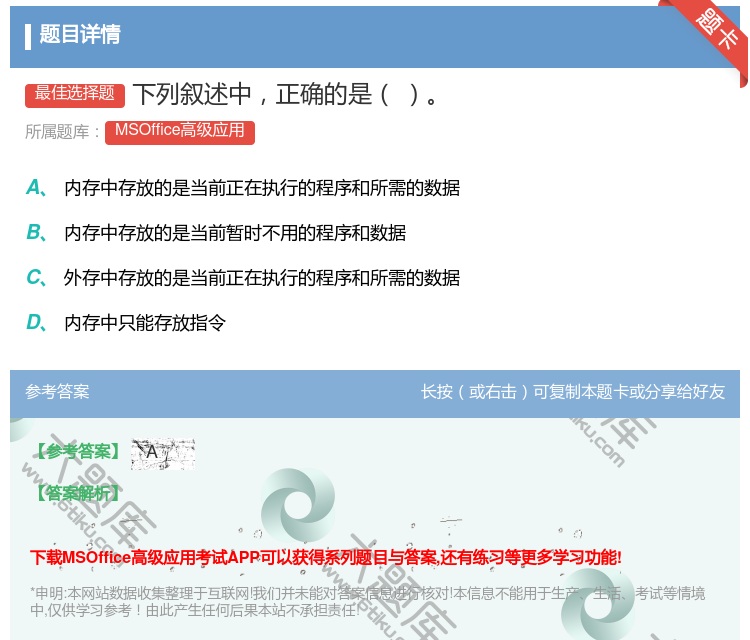Select option D 内存中只能存放指令
The height and width of the screenshot is (640, 750).
tap(145, 323)
